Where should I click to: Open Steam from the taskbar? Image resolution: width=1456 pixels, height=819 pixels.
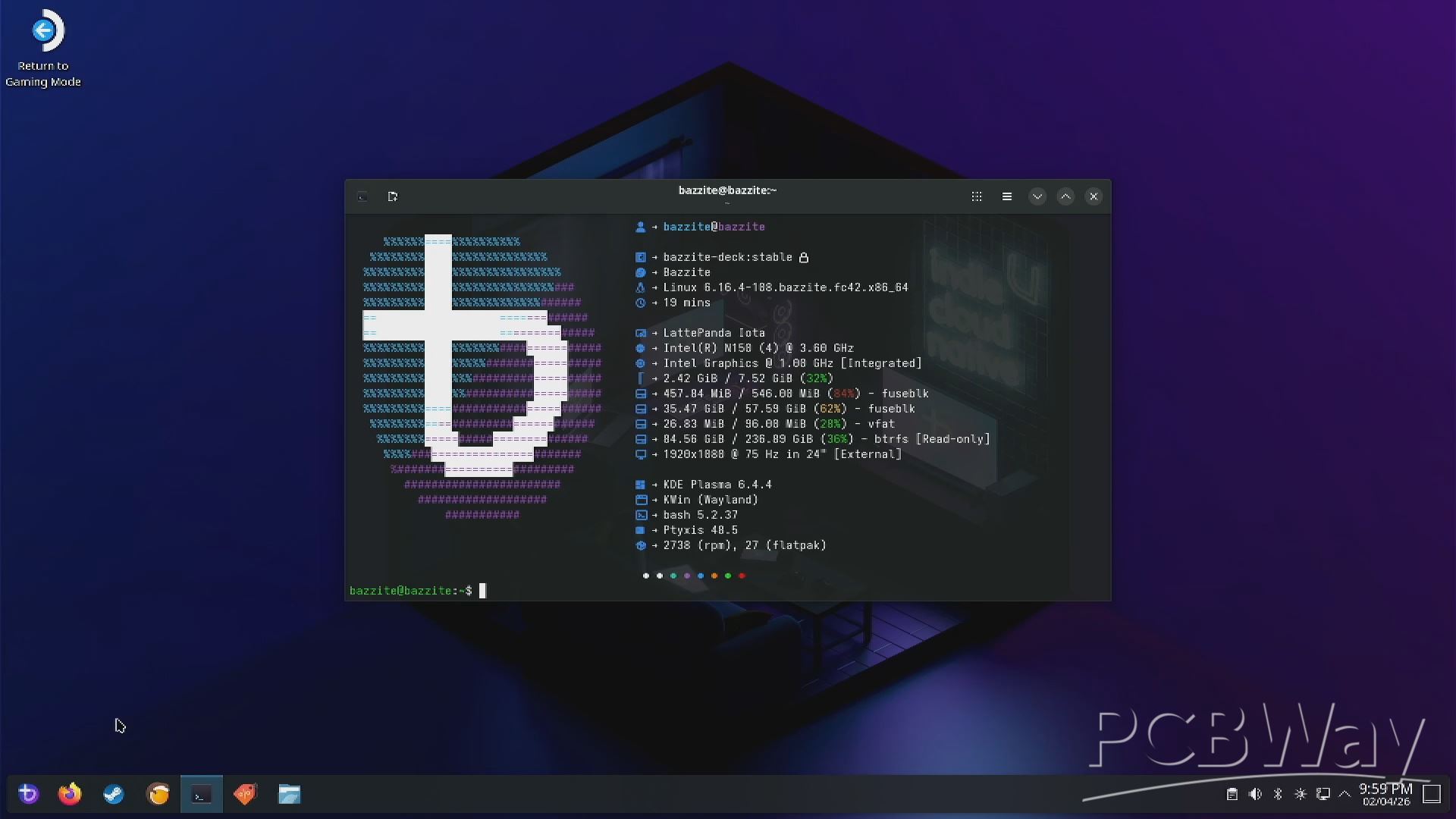114,794
